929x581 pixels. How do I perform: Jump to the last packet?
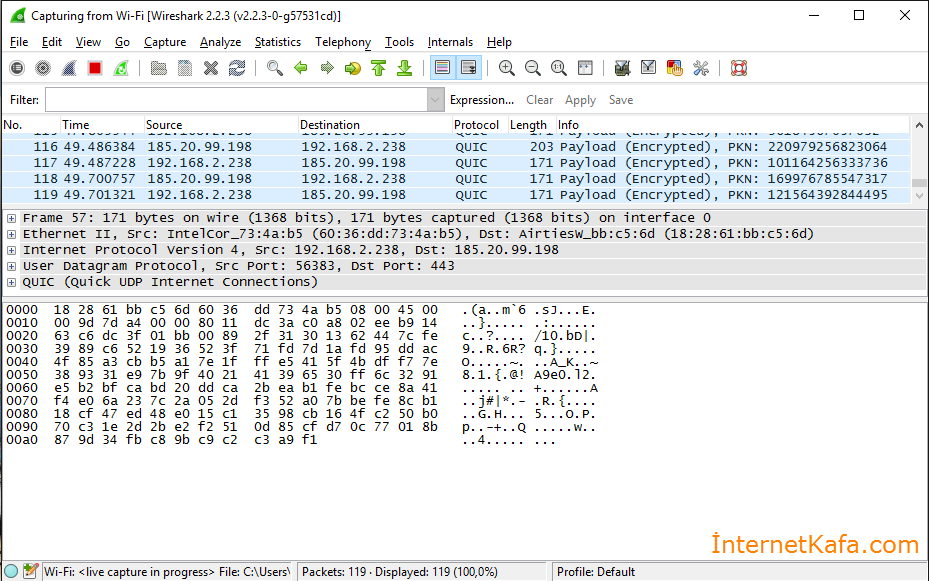click(x=405, y=68)
